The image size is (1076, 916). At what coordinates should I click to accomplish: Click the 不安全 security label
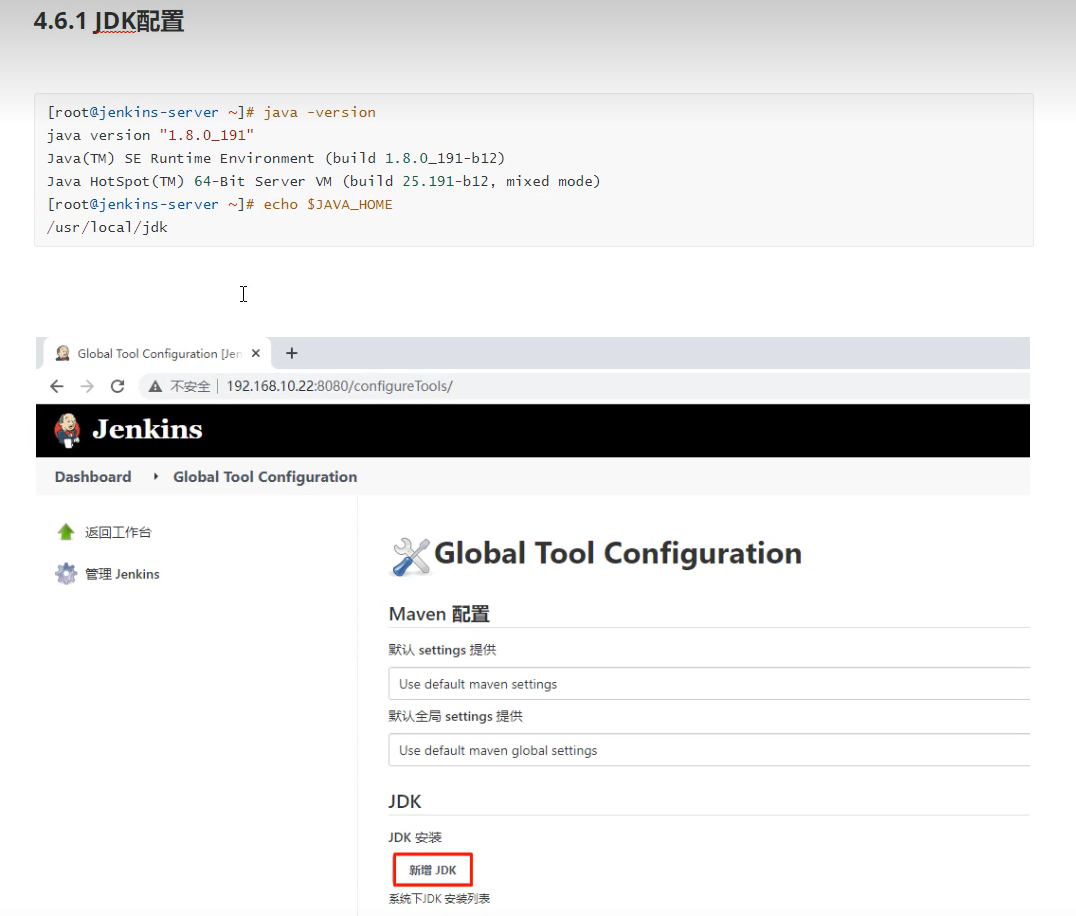tap(190, 386)
